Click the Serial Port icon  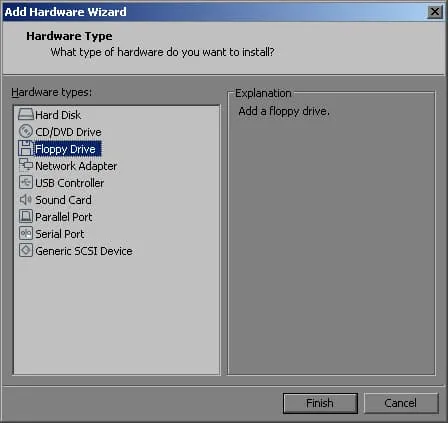pyautogui.click(x=26, y=233)
